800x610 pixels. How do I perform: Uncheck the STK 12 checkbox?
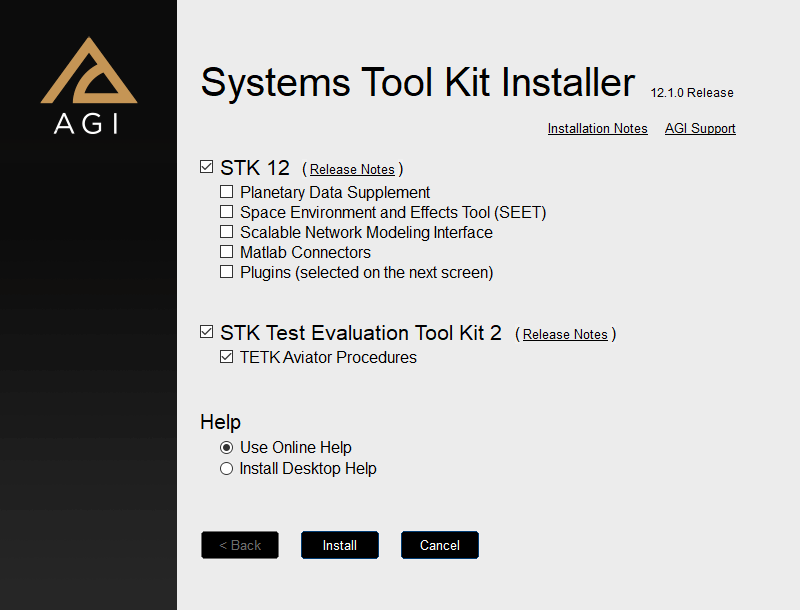point(207,167)
